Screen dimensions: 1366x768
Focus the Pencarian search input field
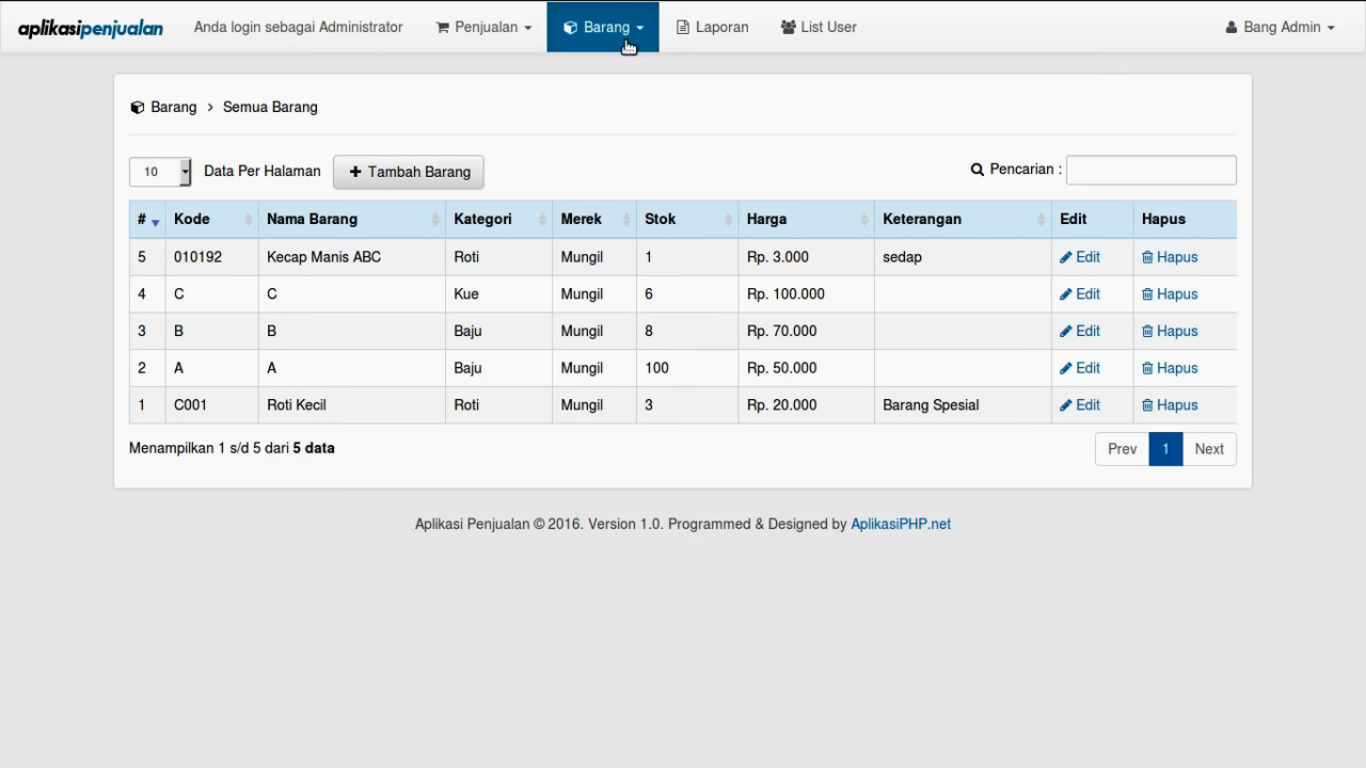pos(1150,170)
